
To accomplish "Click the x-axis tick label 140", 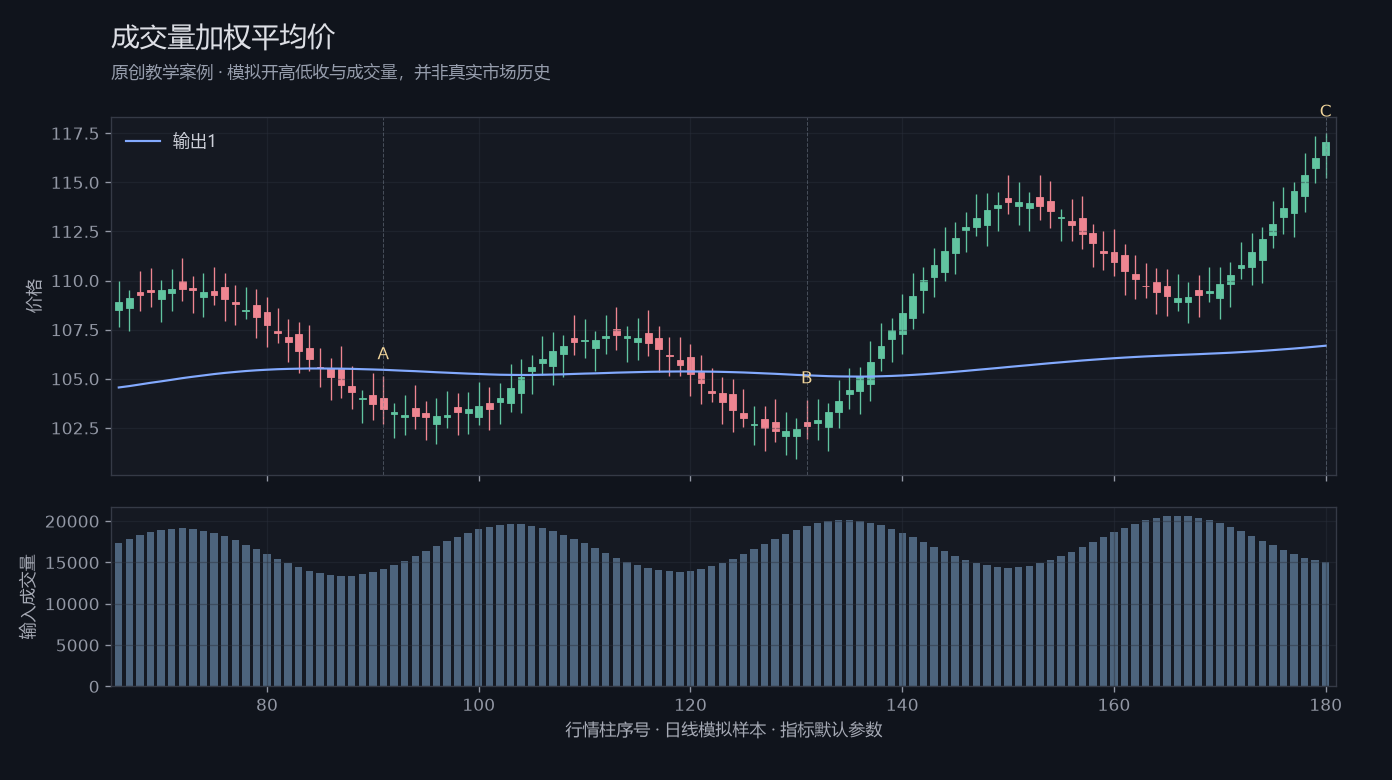I will 902,704.
